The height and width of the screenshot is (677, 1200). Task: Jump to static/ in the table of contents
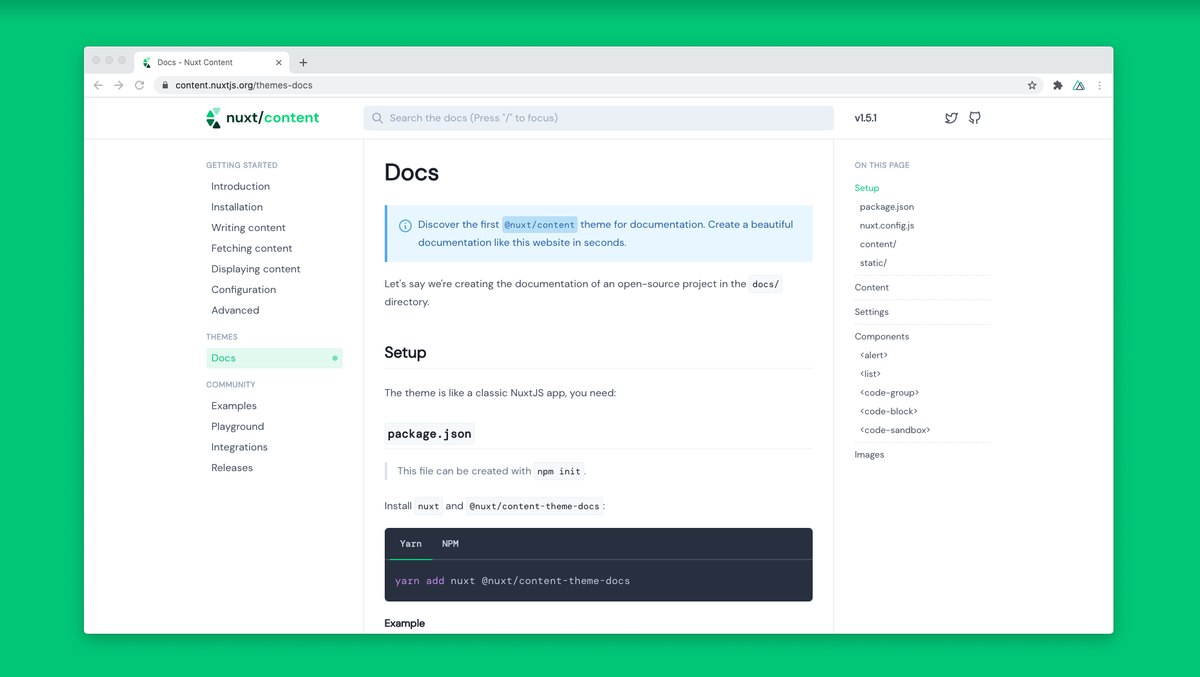click(x=873, y=263)
